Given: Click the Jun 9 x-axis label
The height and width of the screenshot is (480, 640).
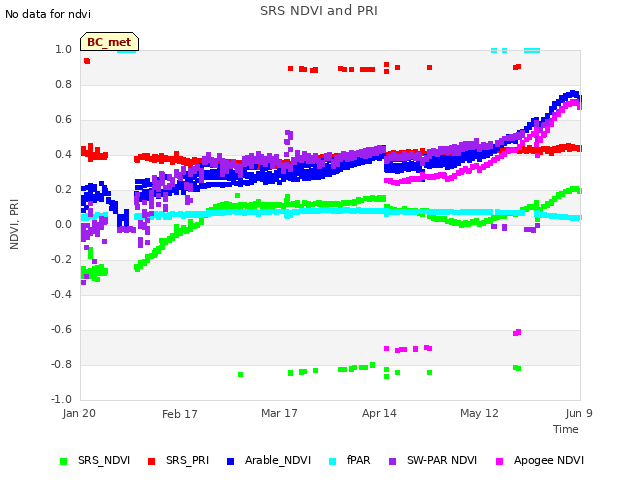Looking at the screenshot, I should click(x=579, y=413).
